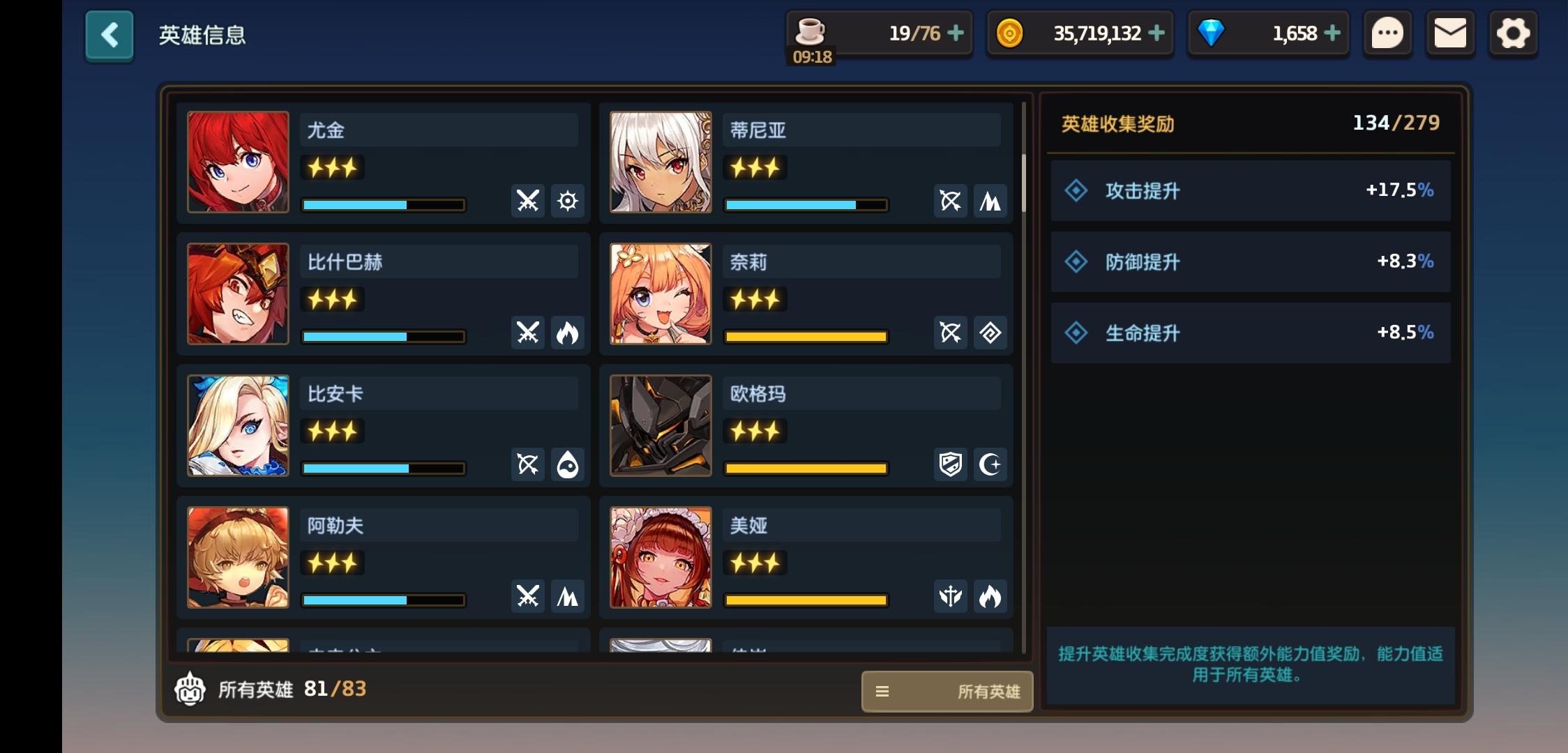
Task: Select 生命提升 bonus row
Action: click(x=1251, y=333)
